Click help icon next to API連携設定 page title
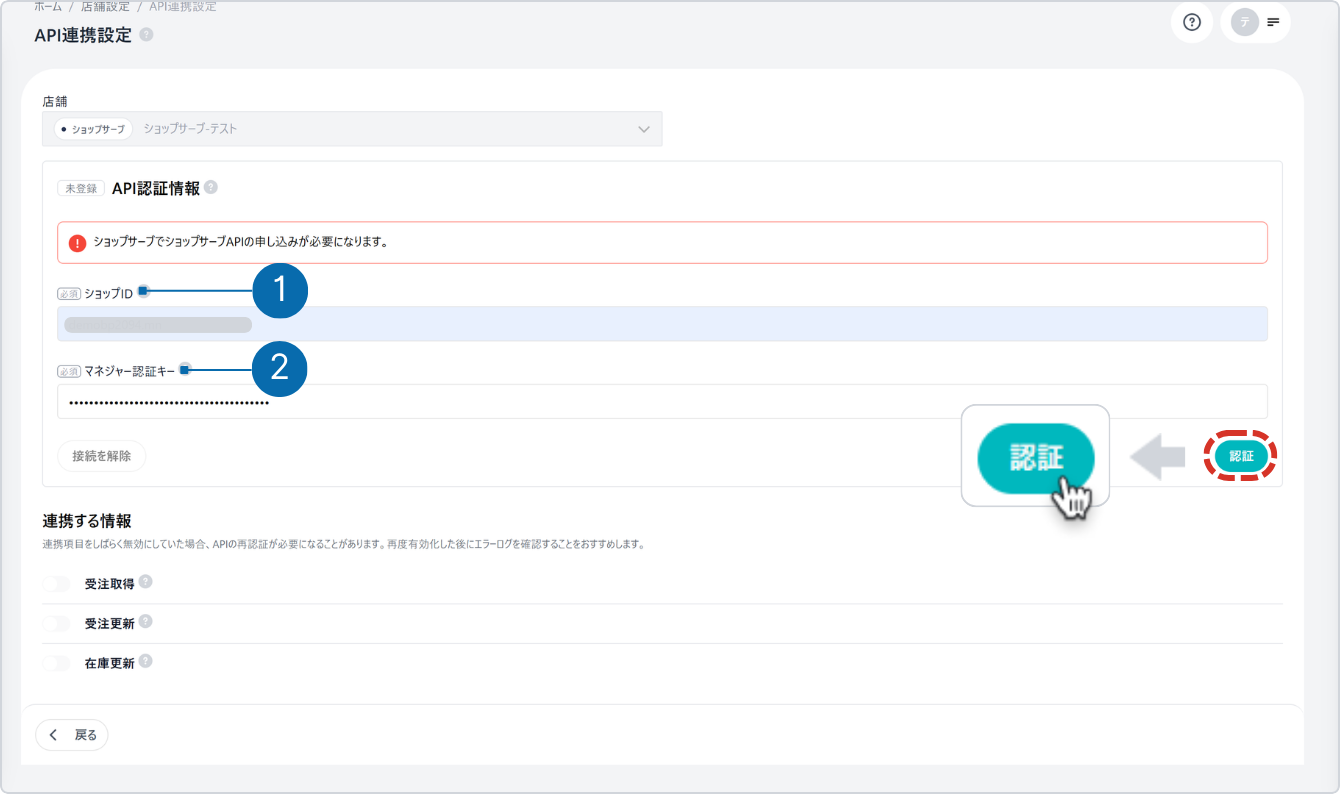The height and width of the screenshot is (797, 1340). click(147, 35)
